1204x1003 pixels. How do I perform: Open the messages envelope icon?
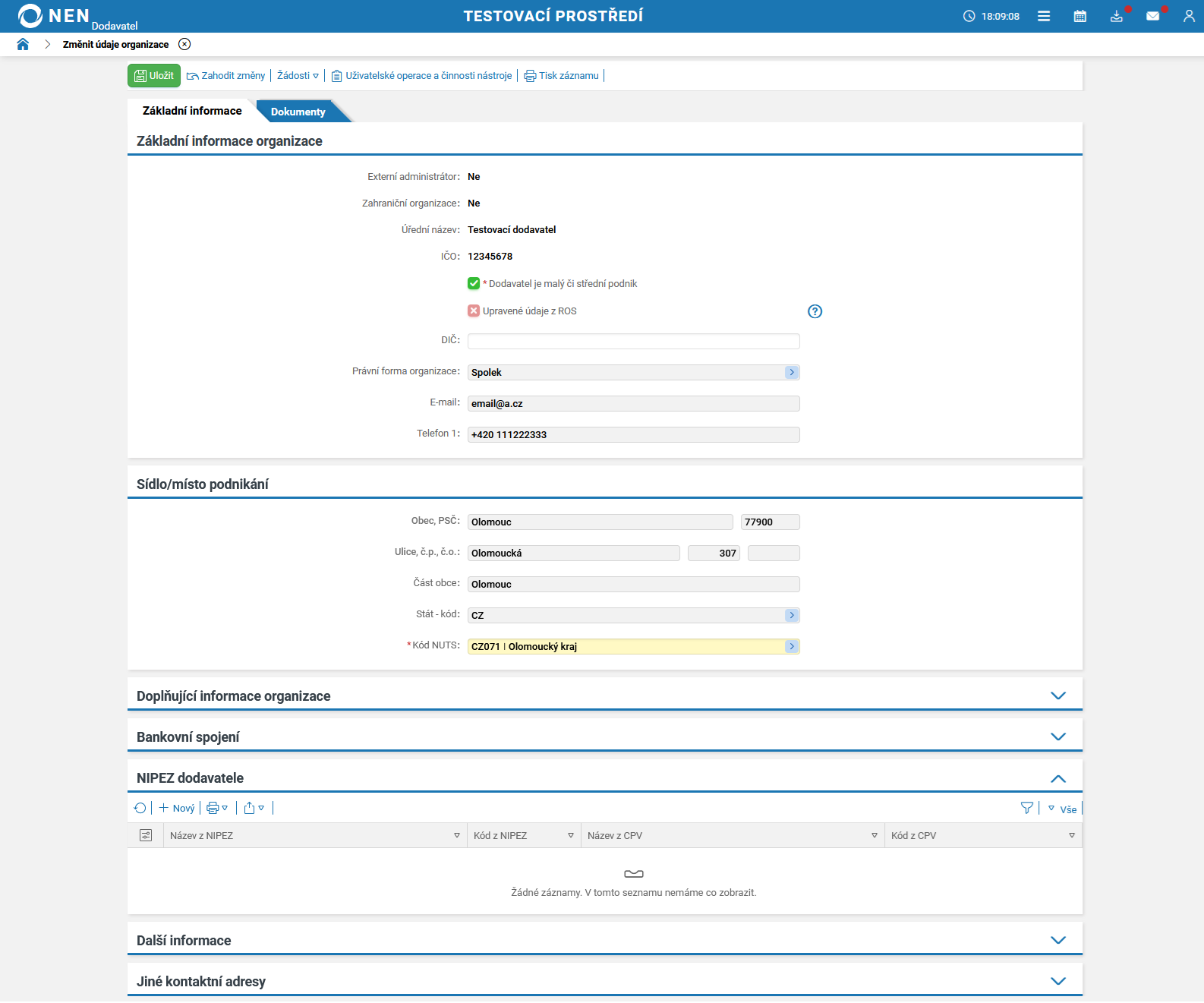point(1152,16)
